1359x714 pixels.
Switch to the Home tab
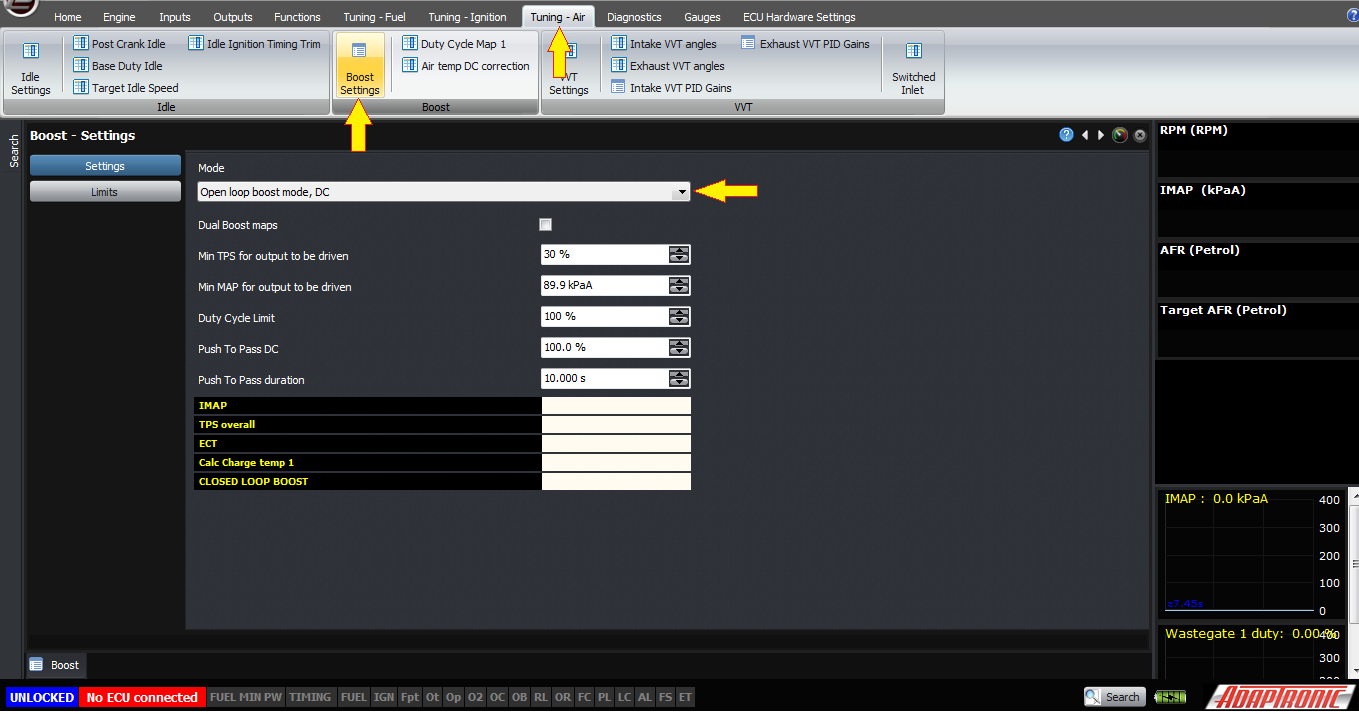click(68, 17)
